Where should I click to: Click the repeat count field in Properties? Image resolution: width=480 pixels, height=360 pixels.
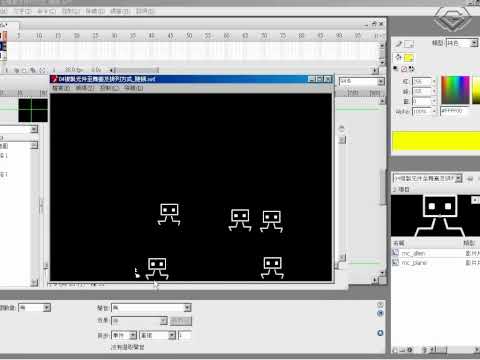185,335
